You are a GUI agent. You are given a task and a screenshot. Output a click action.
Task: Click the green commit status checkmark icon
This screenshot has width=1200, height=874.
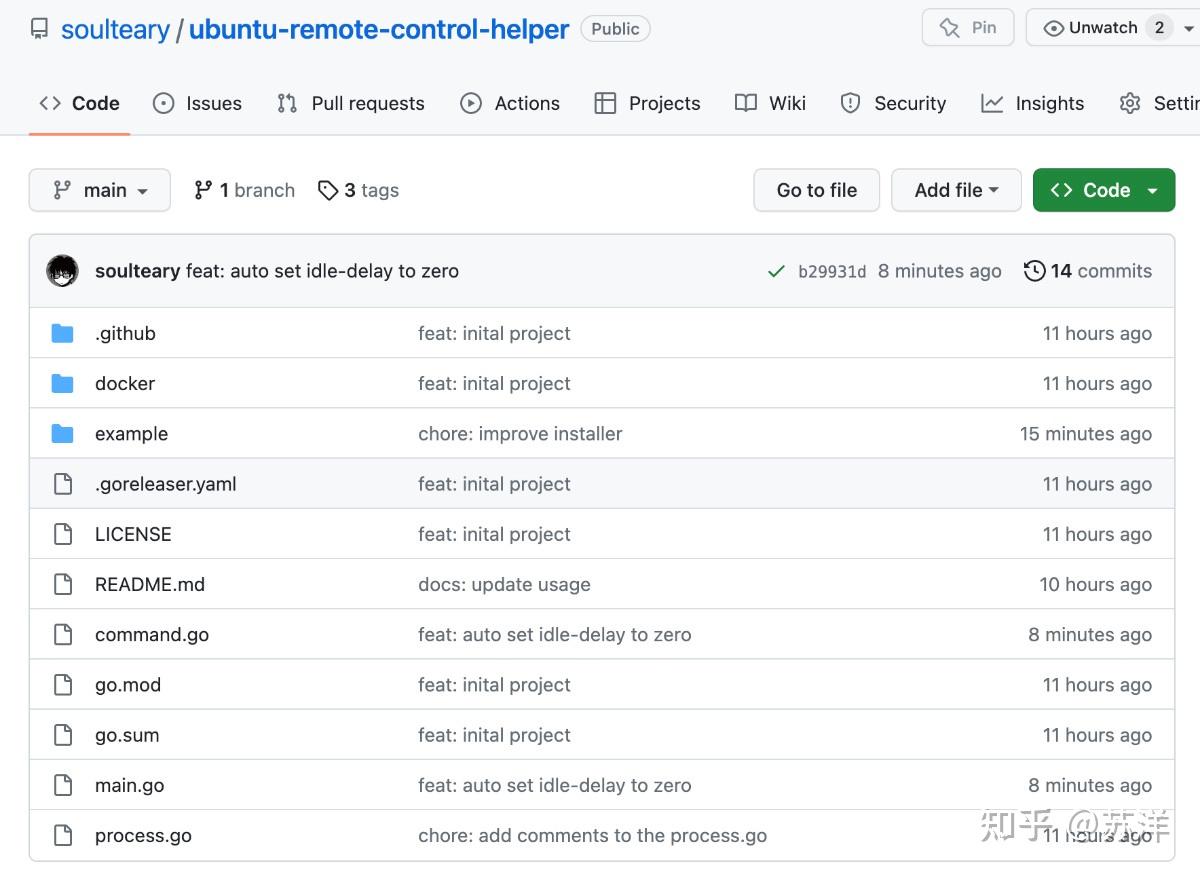[x=776, y=271]
